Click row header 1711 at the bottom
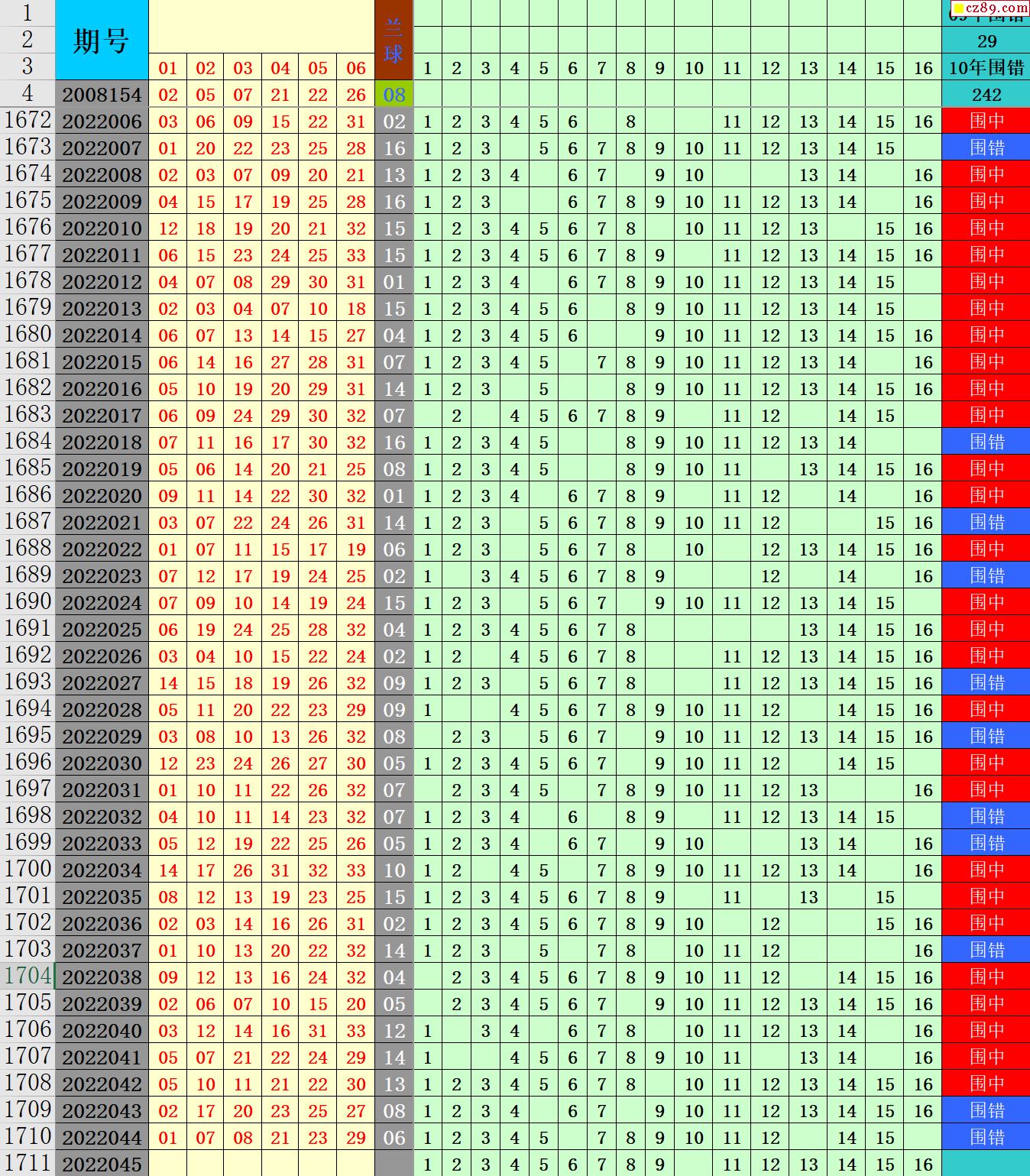 click(28, 1164)
